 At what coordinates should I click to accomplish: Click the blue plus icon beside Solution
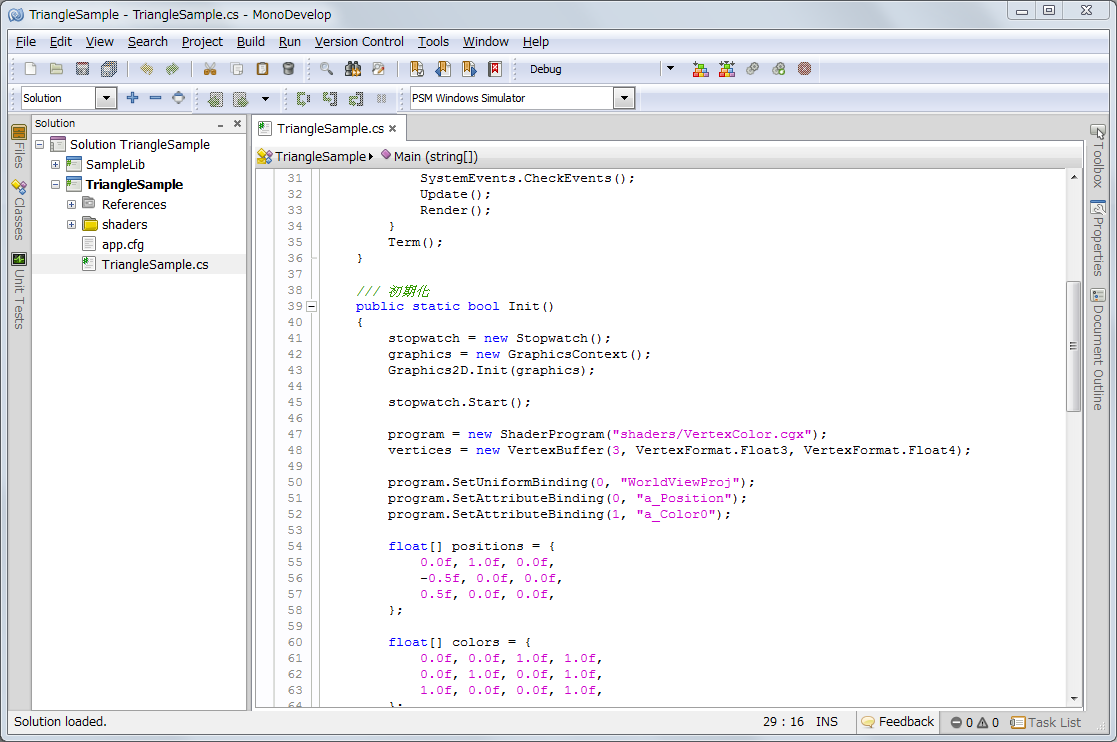tap(132, 98)
